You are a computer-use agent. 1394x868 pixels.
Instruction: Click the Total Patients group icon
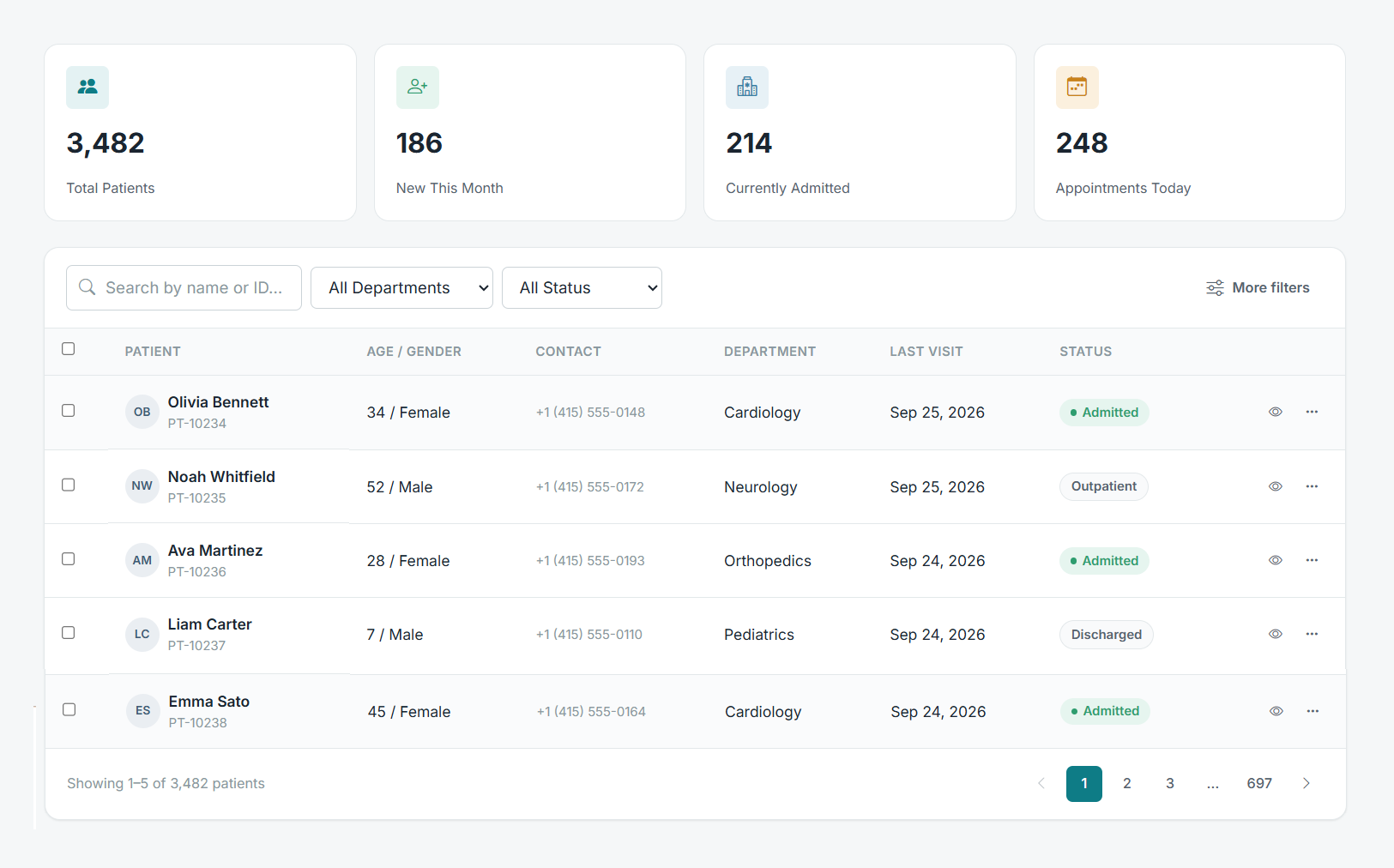[x=88, y=87]
